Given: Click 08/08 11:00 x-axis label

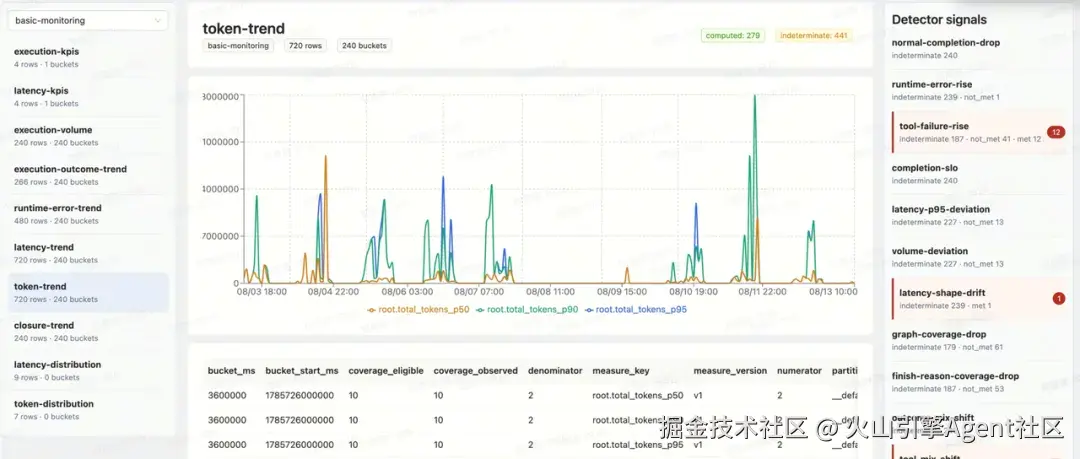Looking at the screenshot, I should tap(550, 292).
